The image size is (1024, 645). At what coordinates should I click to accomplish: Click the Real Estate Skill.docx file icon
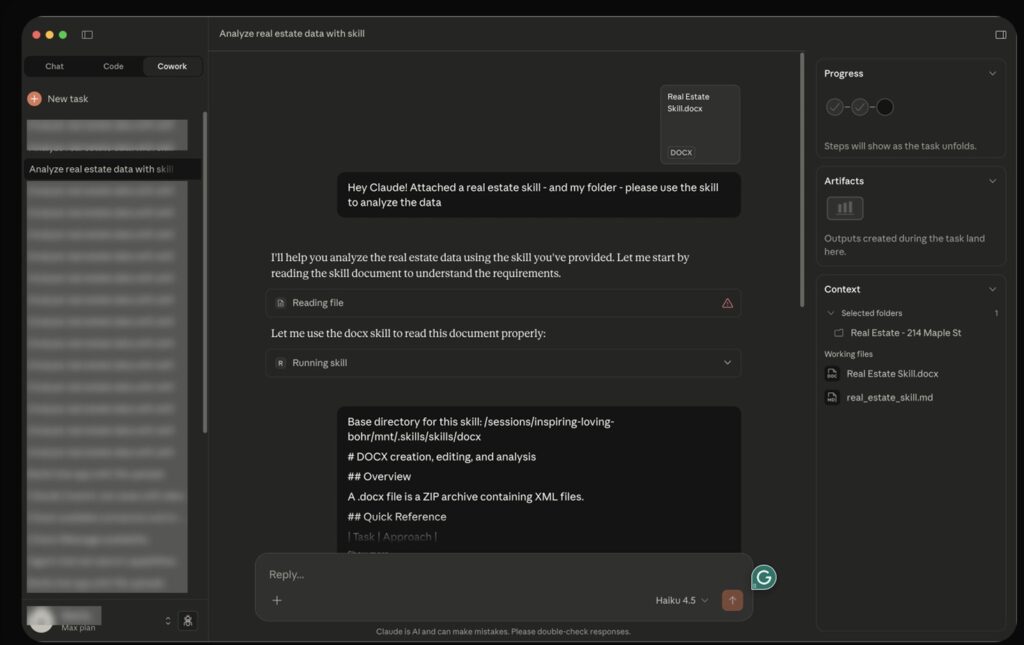(832, 374)
